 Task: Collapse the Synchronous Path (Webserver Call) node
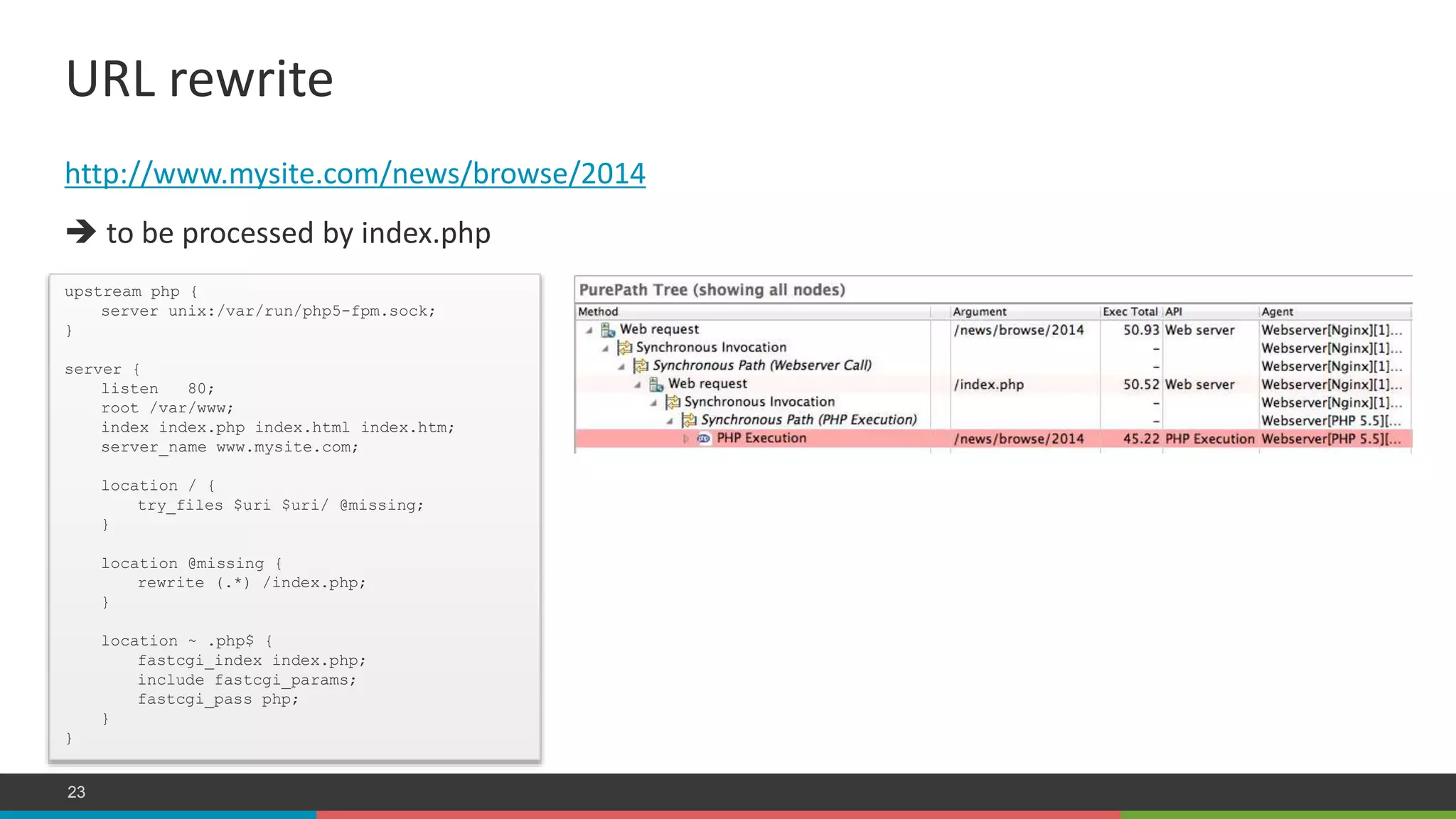point(621,366)
